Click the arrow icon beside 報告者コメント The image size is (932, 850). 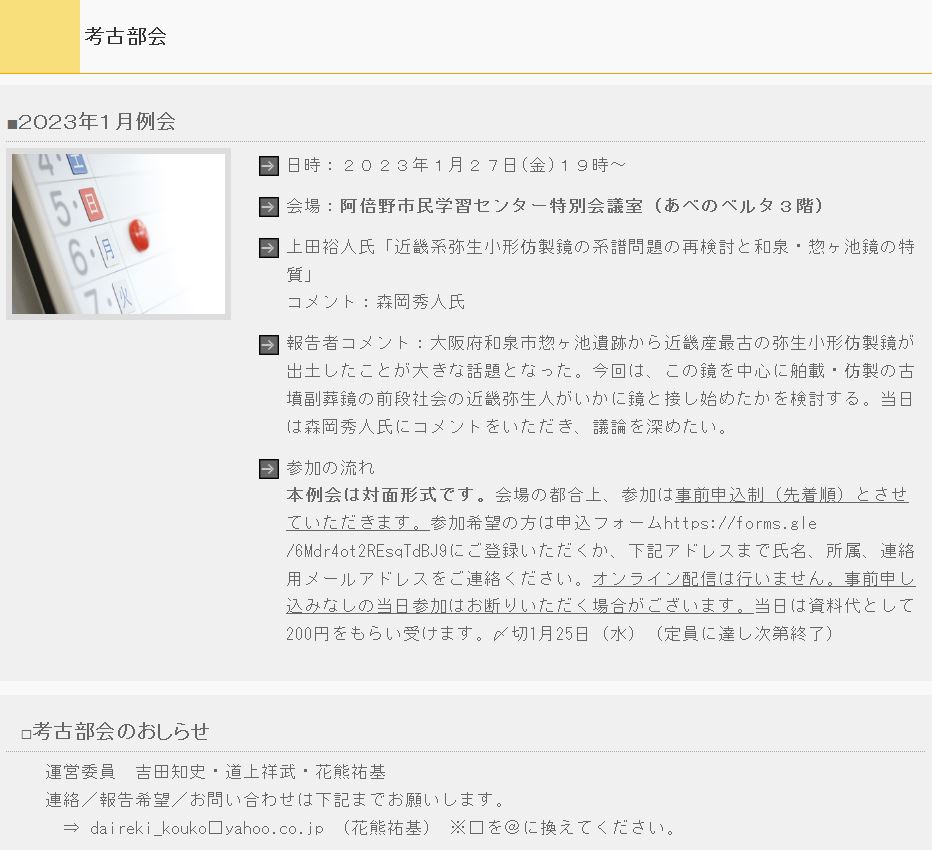pos(269,344)
